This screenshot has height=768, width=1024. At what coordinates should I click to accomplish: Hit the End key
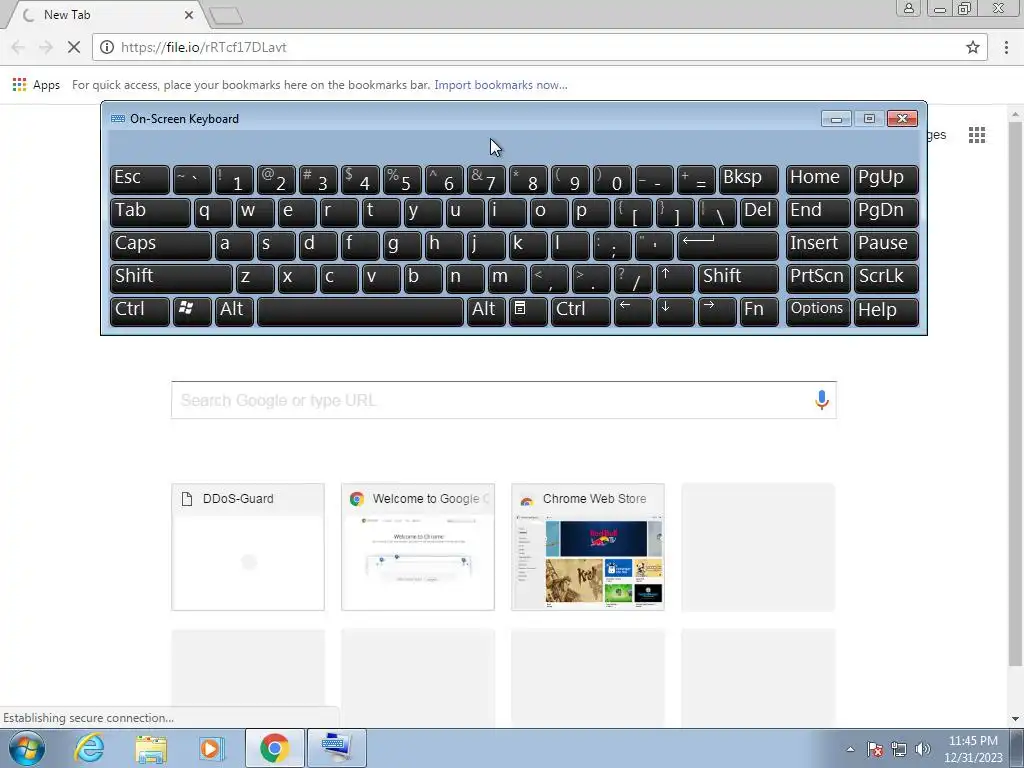click(x=818, y=212)
